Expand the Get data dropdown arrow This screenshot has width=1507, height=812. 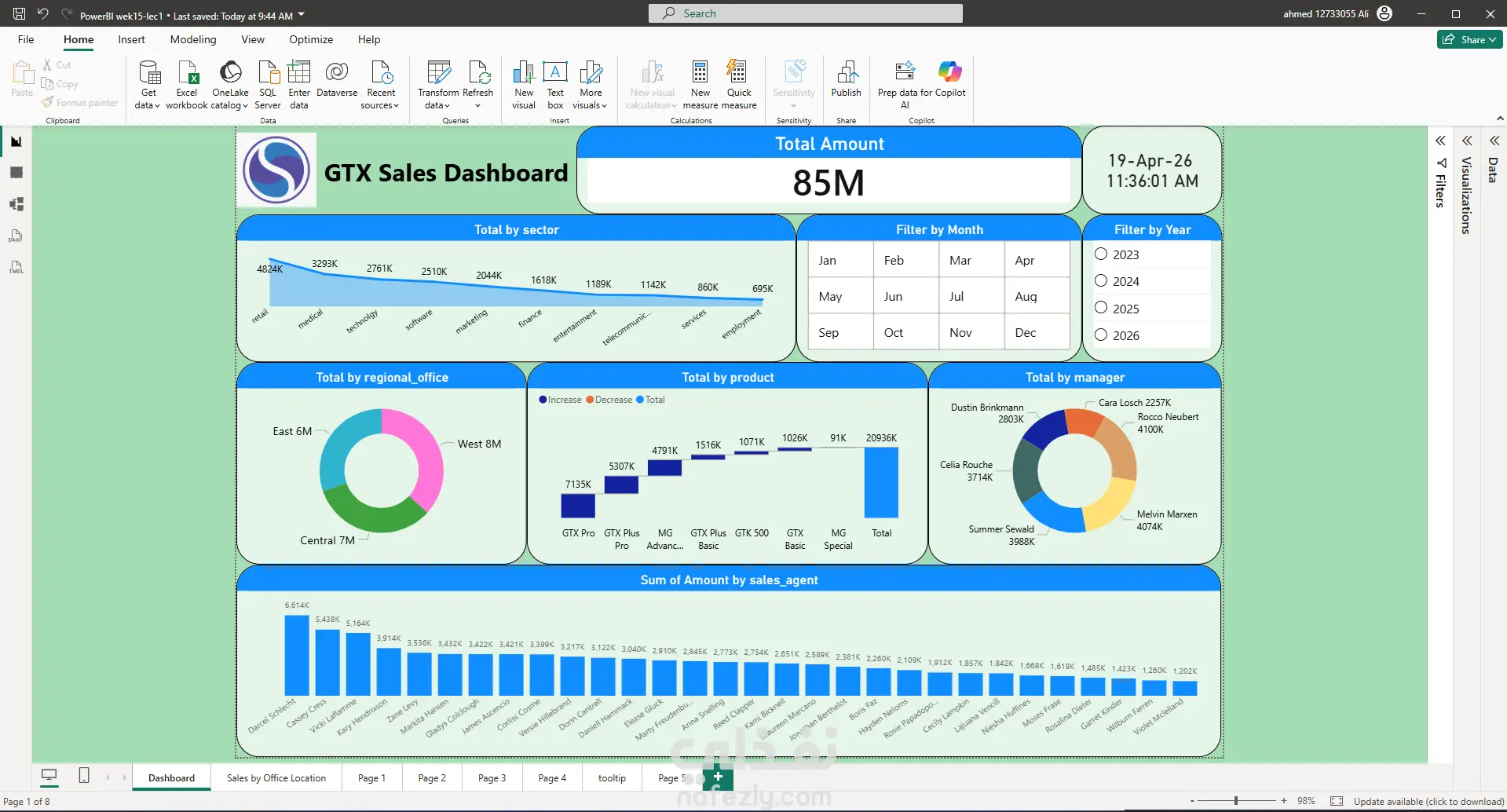(x=157, y=106)
